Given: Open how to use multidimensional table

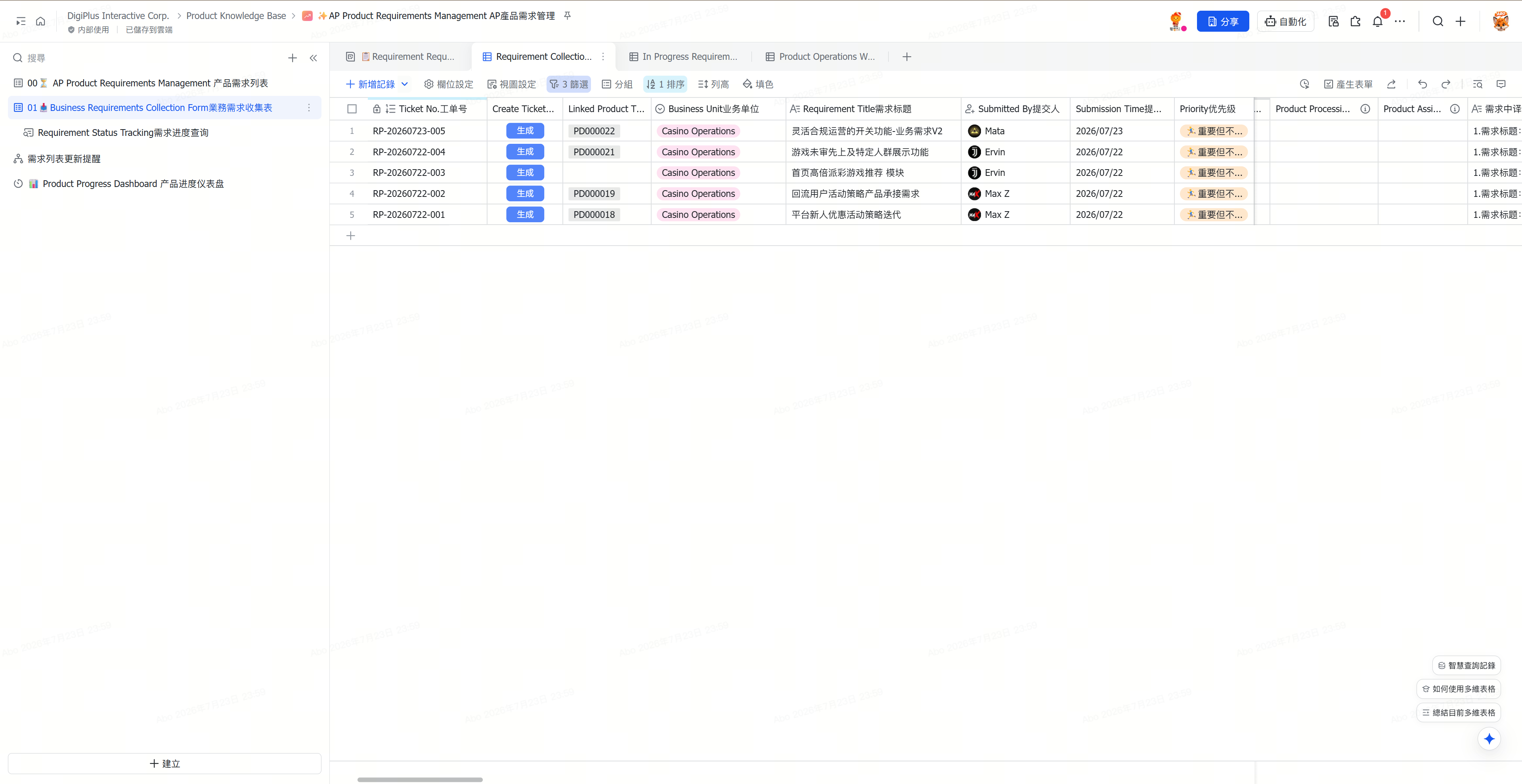Looking at the screenshot, I should click(1459, 689).
